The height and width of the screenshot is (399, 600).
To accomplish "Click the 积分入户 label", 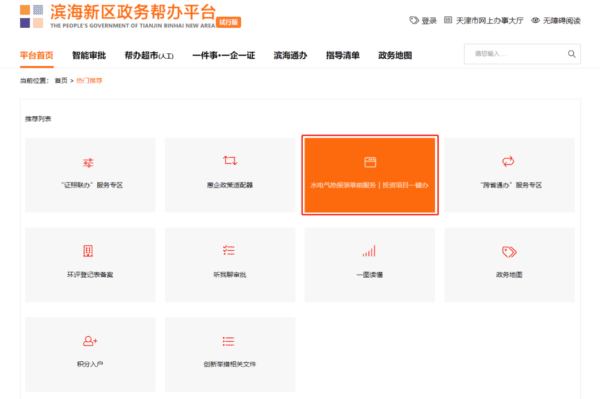I will (x=90, y=364).
